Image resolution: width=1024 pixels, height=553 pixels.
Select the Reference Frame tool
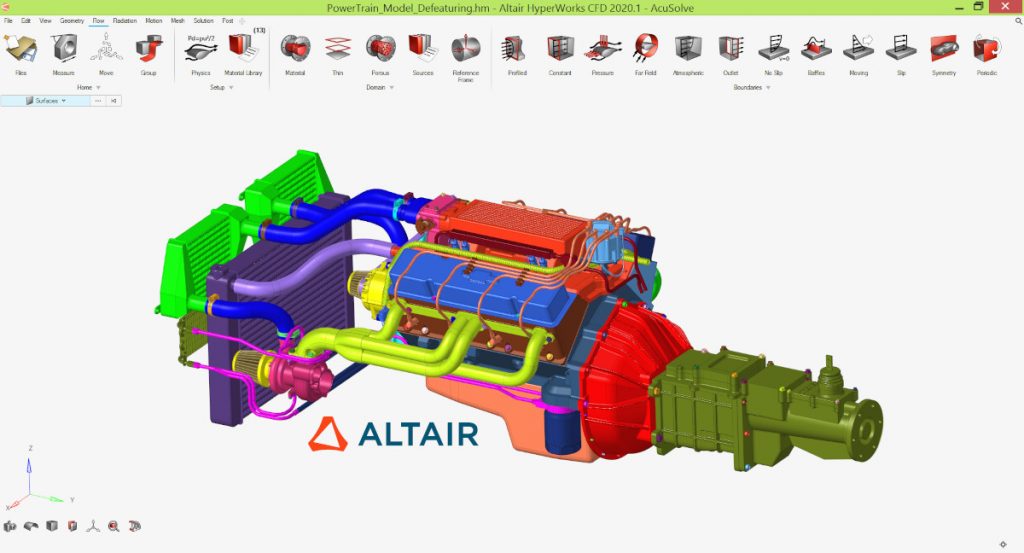point(465,50)
